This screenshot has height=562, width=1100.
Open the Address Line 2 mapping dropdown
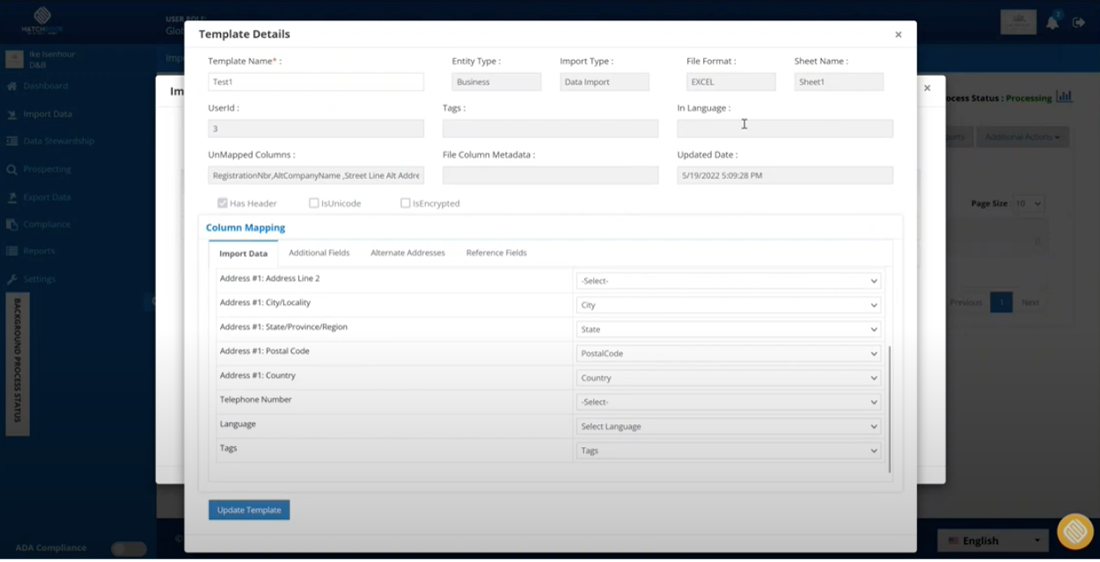[x=728, y=281]
